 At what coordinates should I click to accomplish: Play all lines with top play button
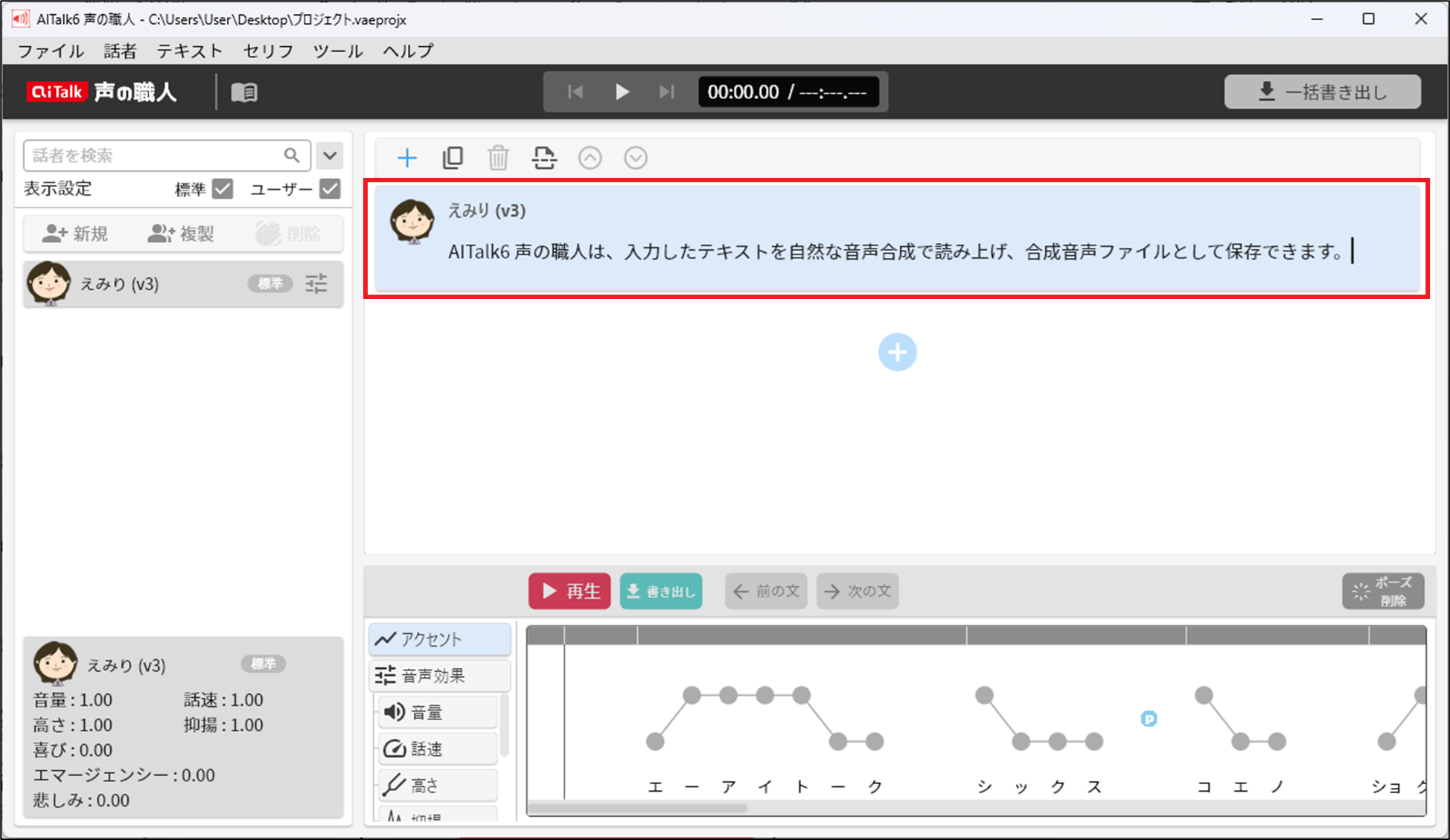(622, 92)
